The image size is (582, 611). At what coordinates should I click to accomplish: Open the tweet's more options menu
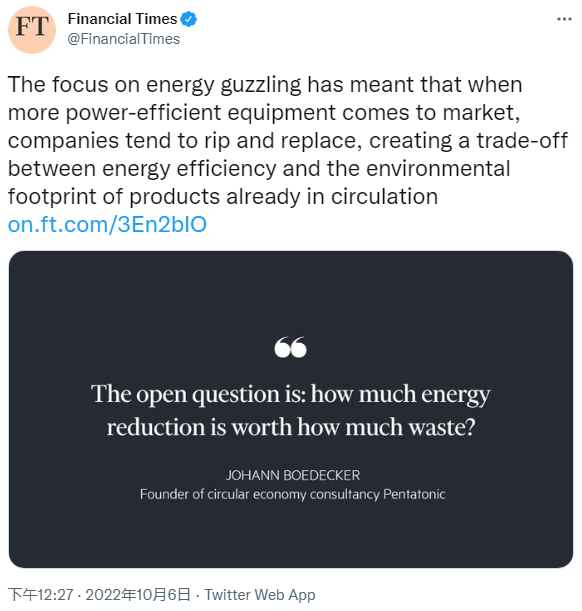click(564, 19)
